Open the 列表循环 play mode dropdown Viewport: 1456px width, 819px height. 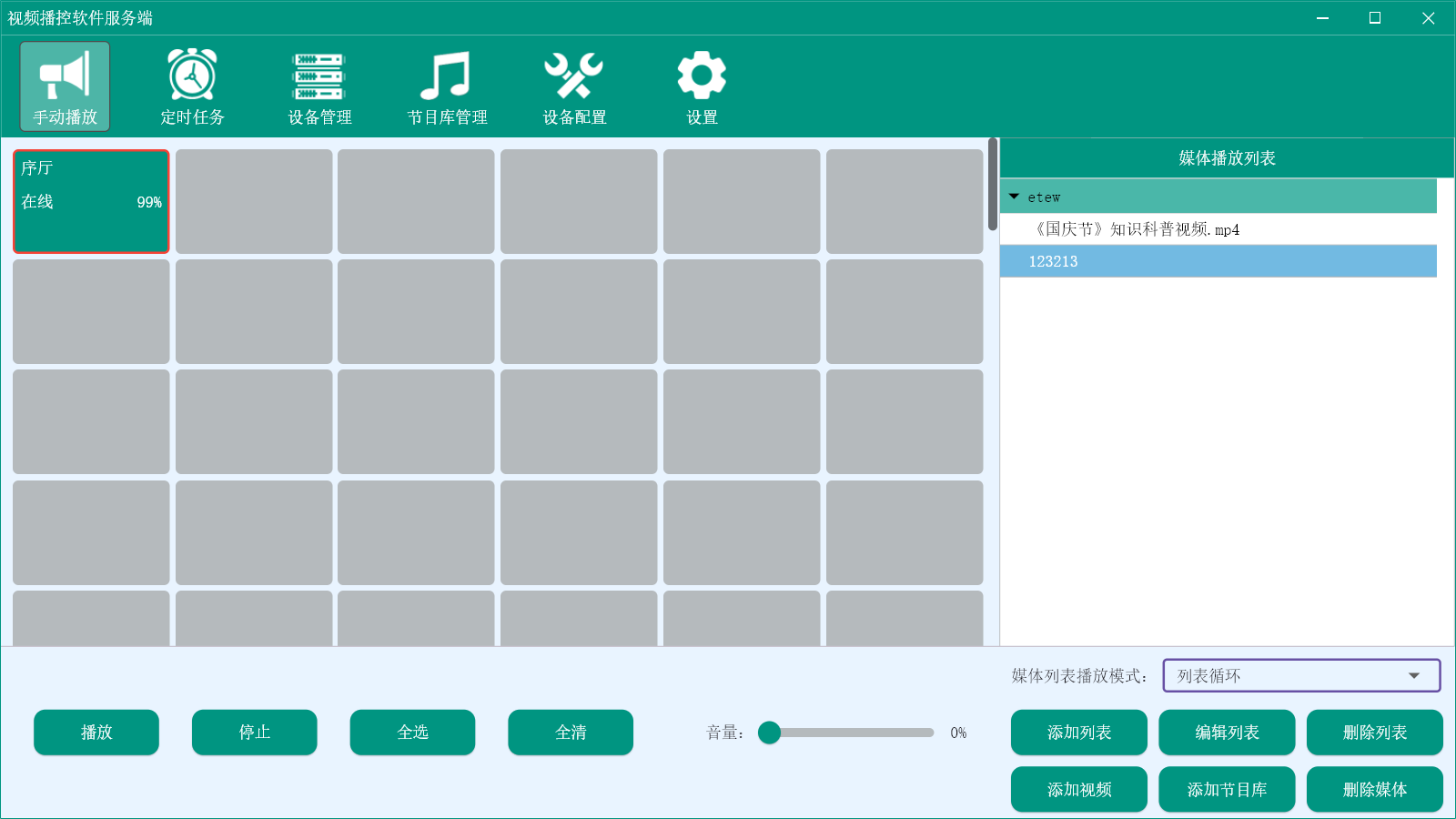click(1301, 675)
